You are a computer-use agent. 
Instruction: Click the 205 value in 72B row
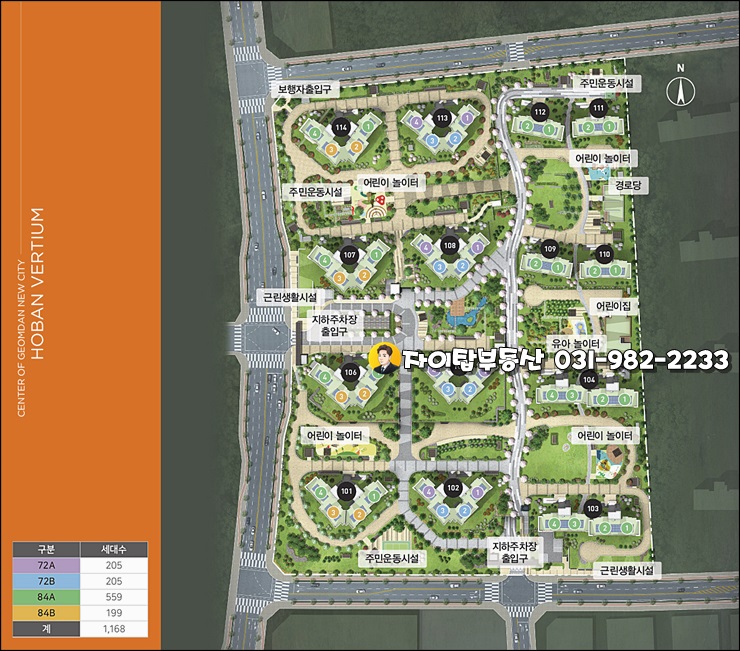pyautogui.click(x=114, y=581)
